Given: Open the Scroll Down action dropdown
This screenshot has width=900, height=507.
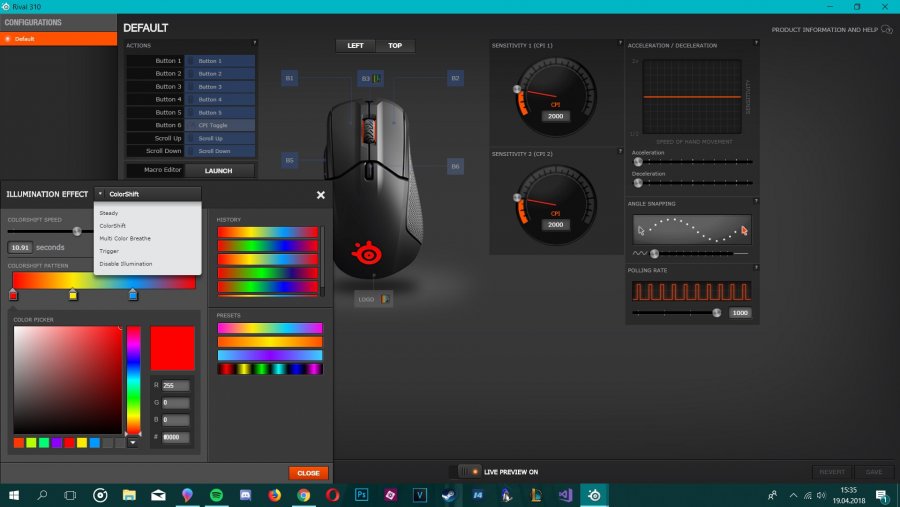Looking at the screenshot, I should 220,151.
